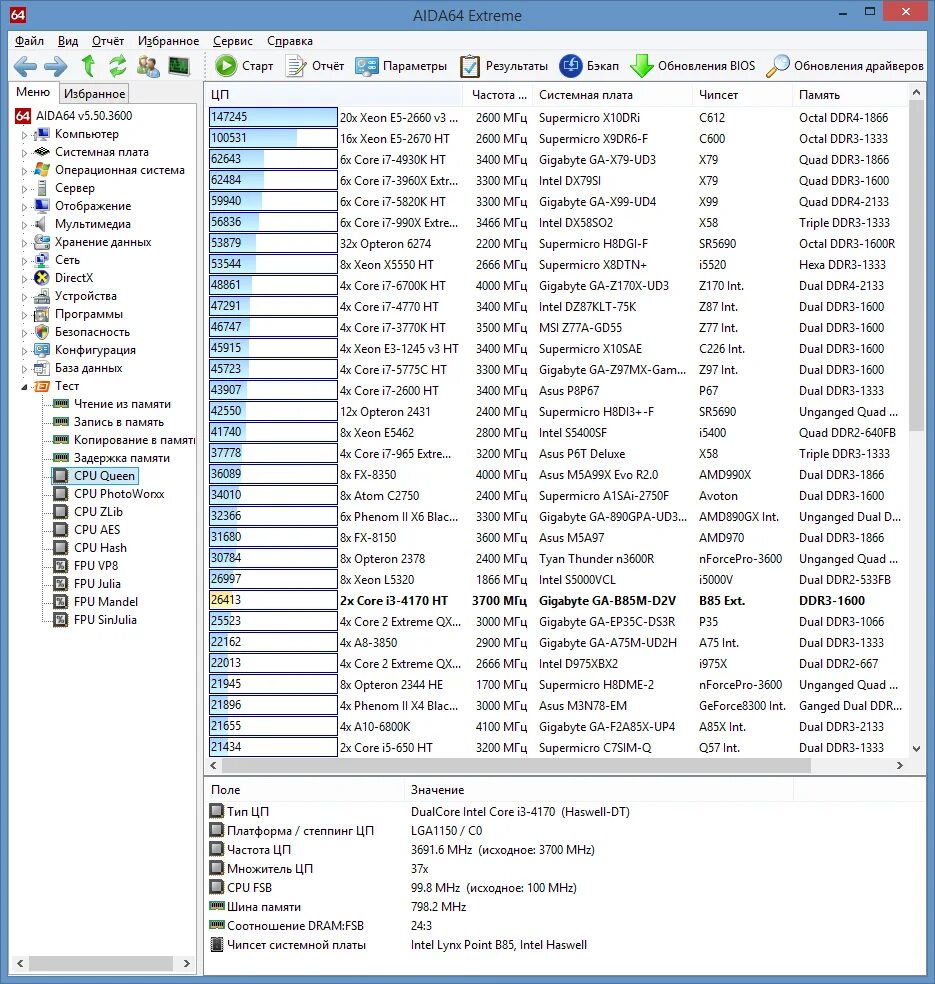Click the users icon in toolbar

pos(148,66)
